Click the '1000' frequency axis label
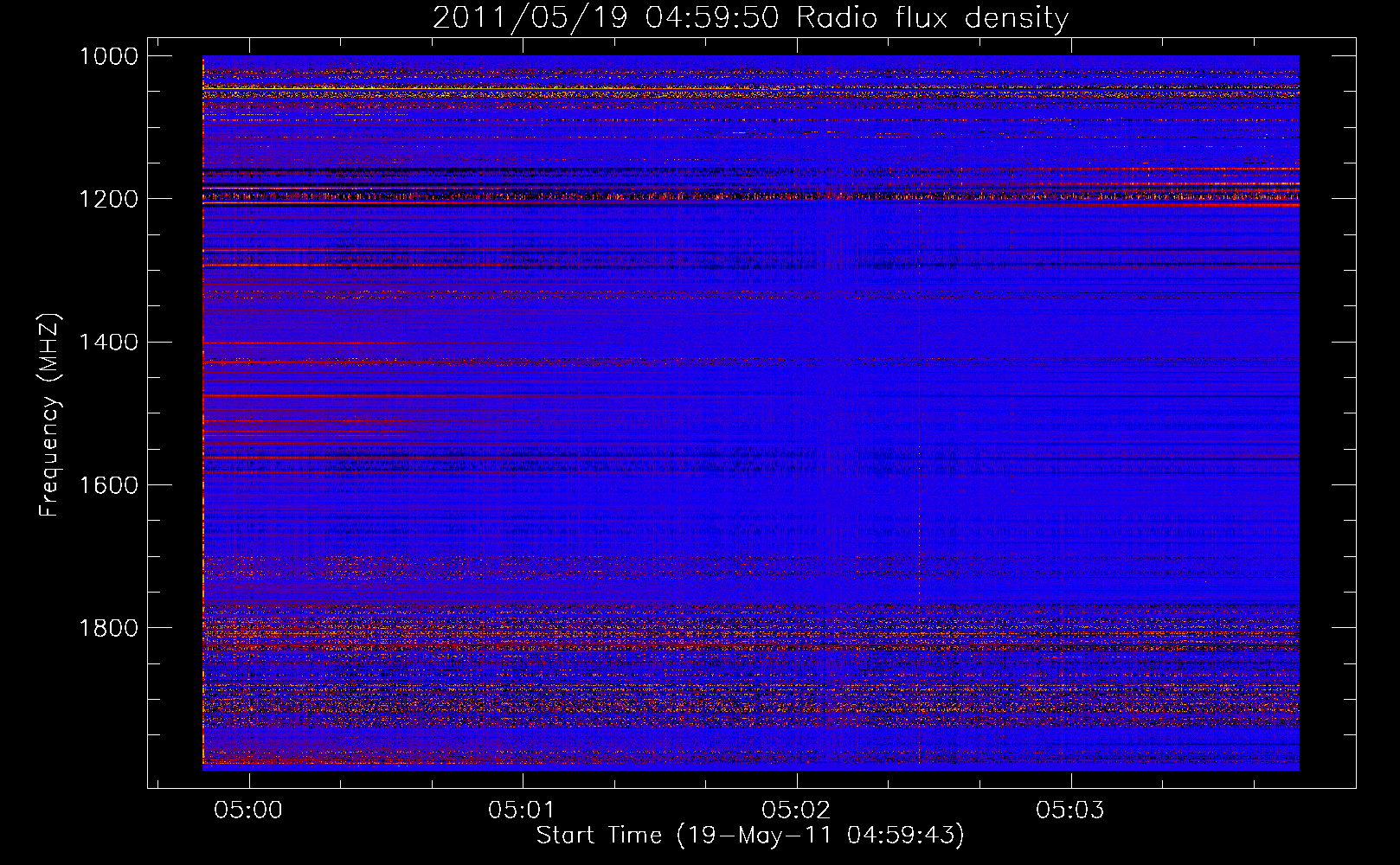The image size is (1400, 865). pos(109,56)
